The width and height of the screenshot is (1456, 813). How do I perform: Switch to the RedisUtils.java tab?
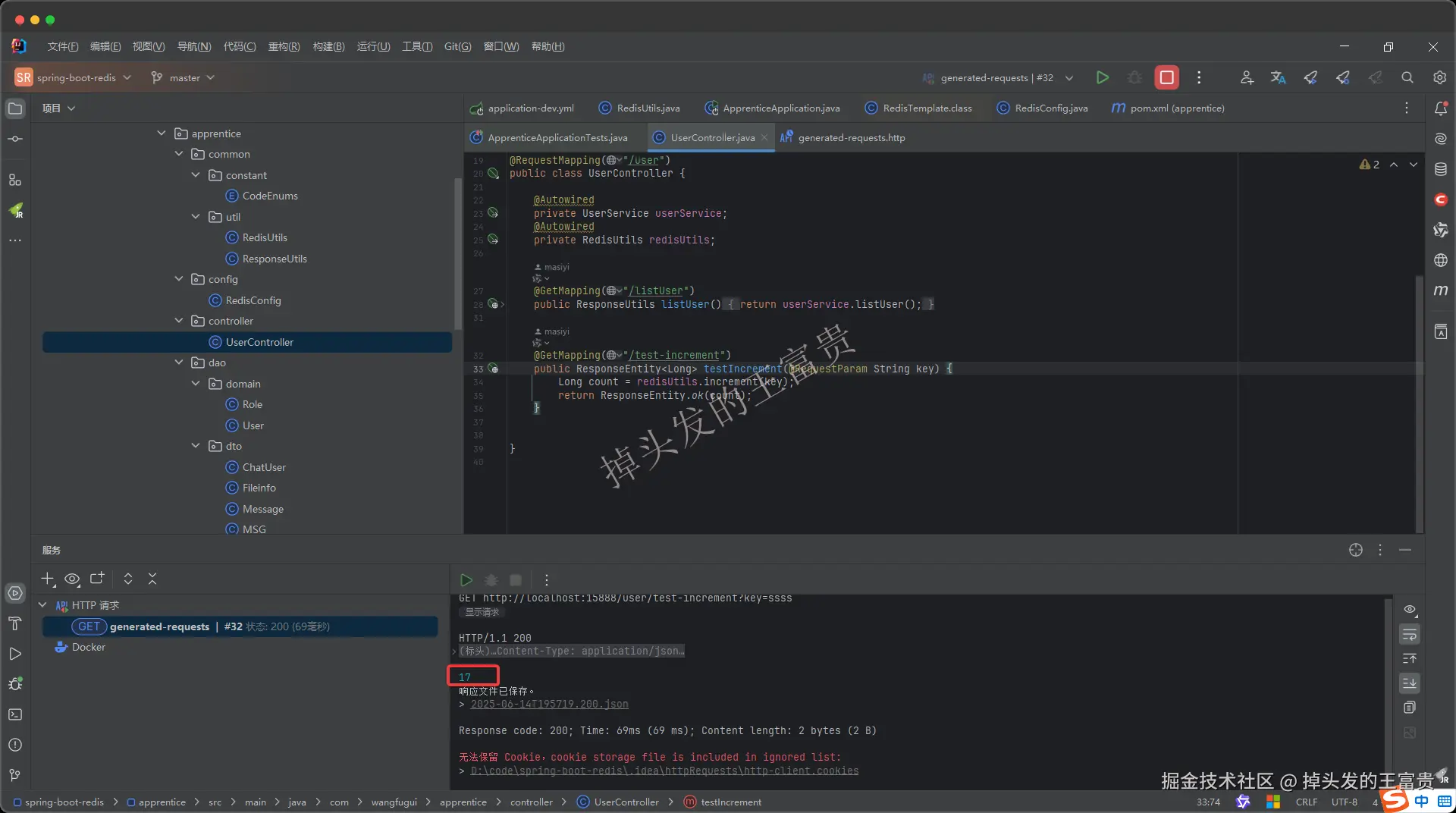(639, 108)
